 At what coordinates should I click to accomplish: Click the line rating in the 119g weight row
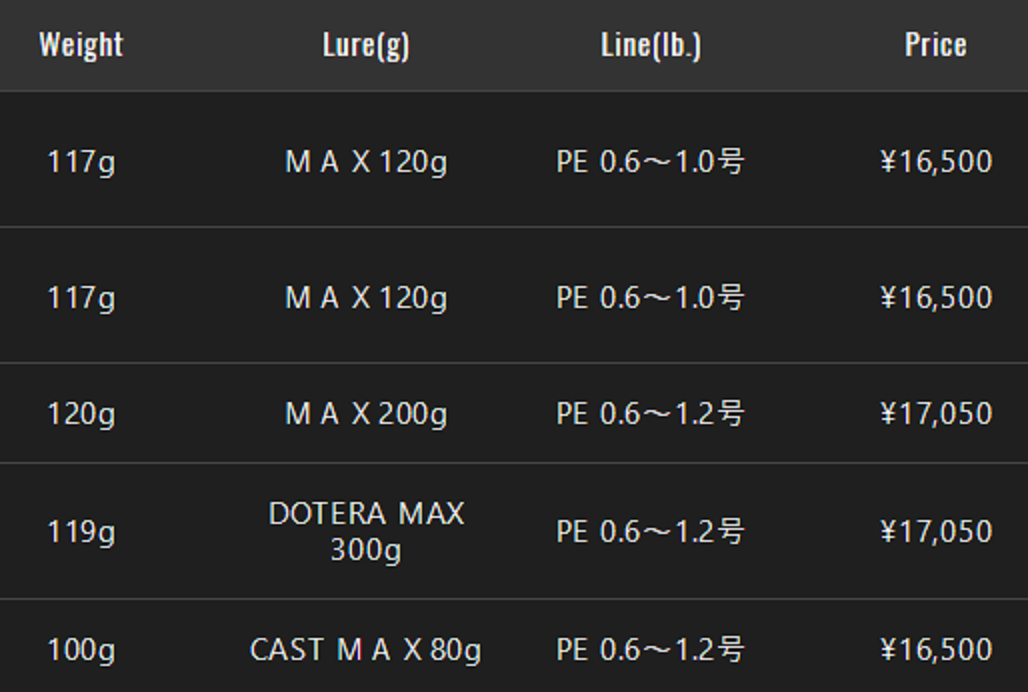pyautogui.click(x=650, y=532)
